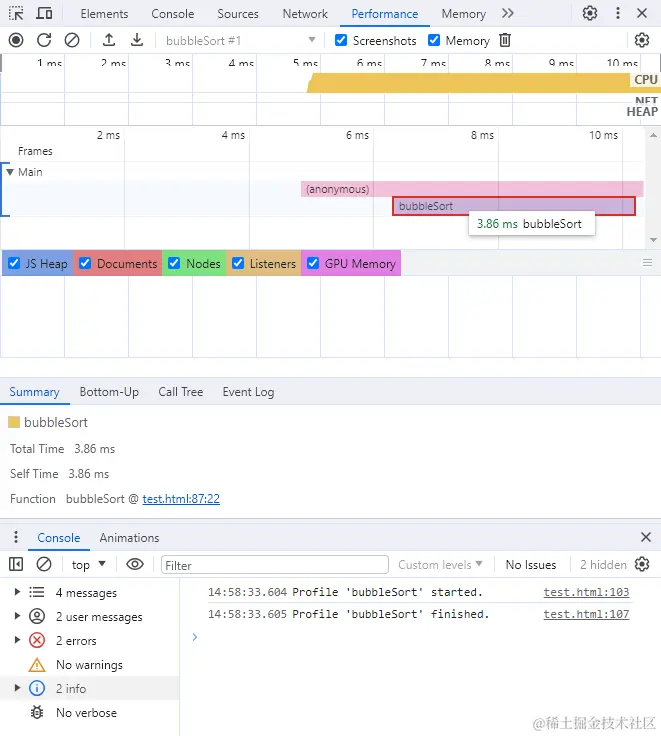Open the Sources tab
661x736 pixels.
[x=238, y=14]
